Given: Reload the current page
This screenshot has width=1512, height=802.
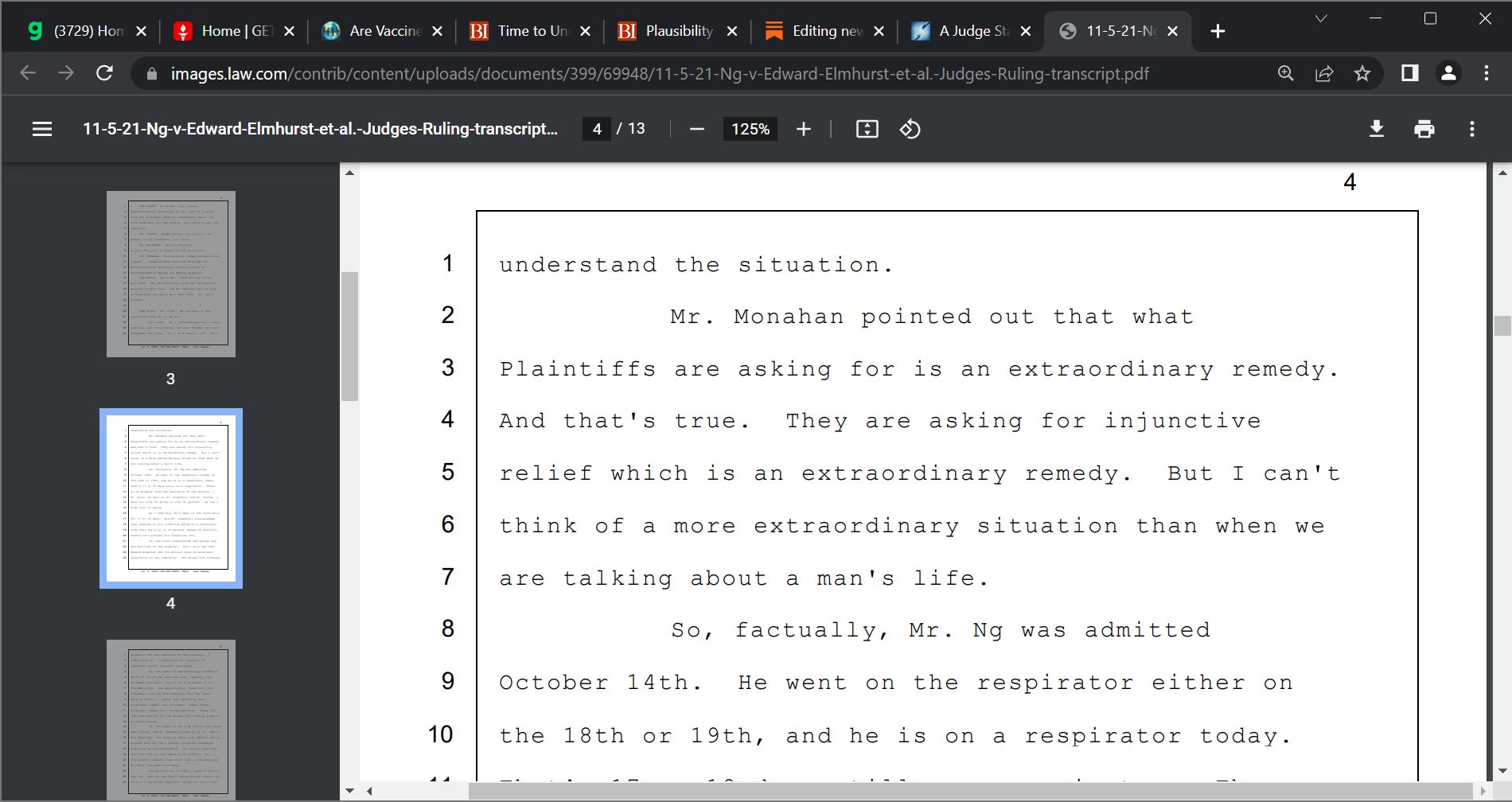Looking at the screenshot, I should pyautogui.click(x=104, y=73).
